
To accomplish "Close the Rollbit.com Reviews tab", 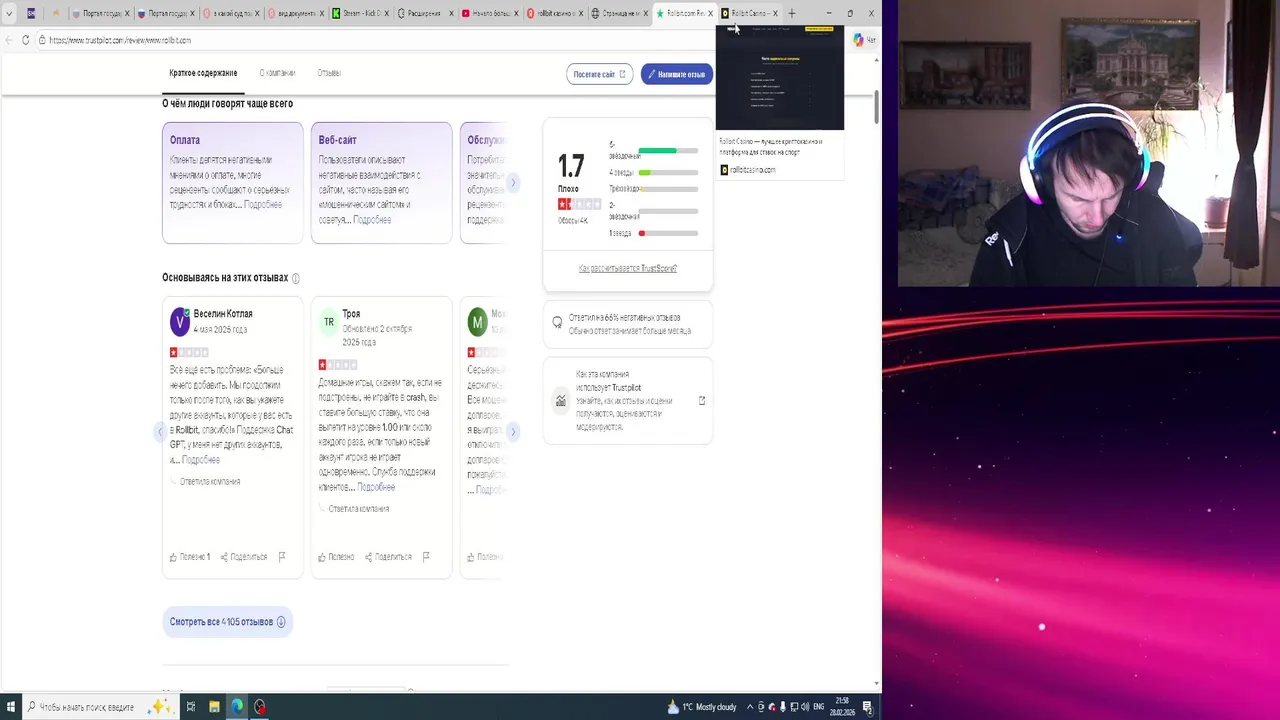I will (711, 13).
